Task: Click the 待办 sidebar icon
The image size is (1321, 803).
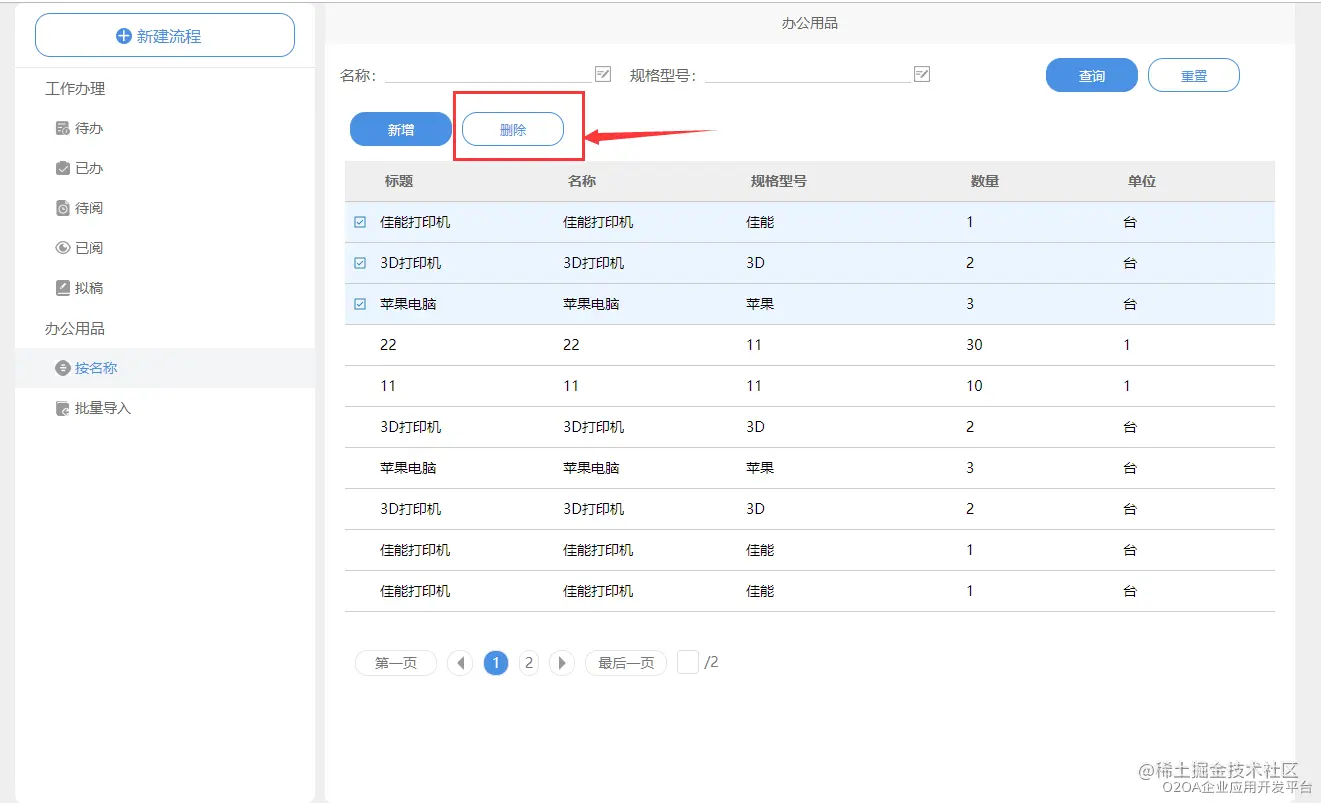Action: (62, 128)
